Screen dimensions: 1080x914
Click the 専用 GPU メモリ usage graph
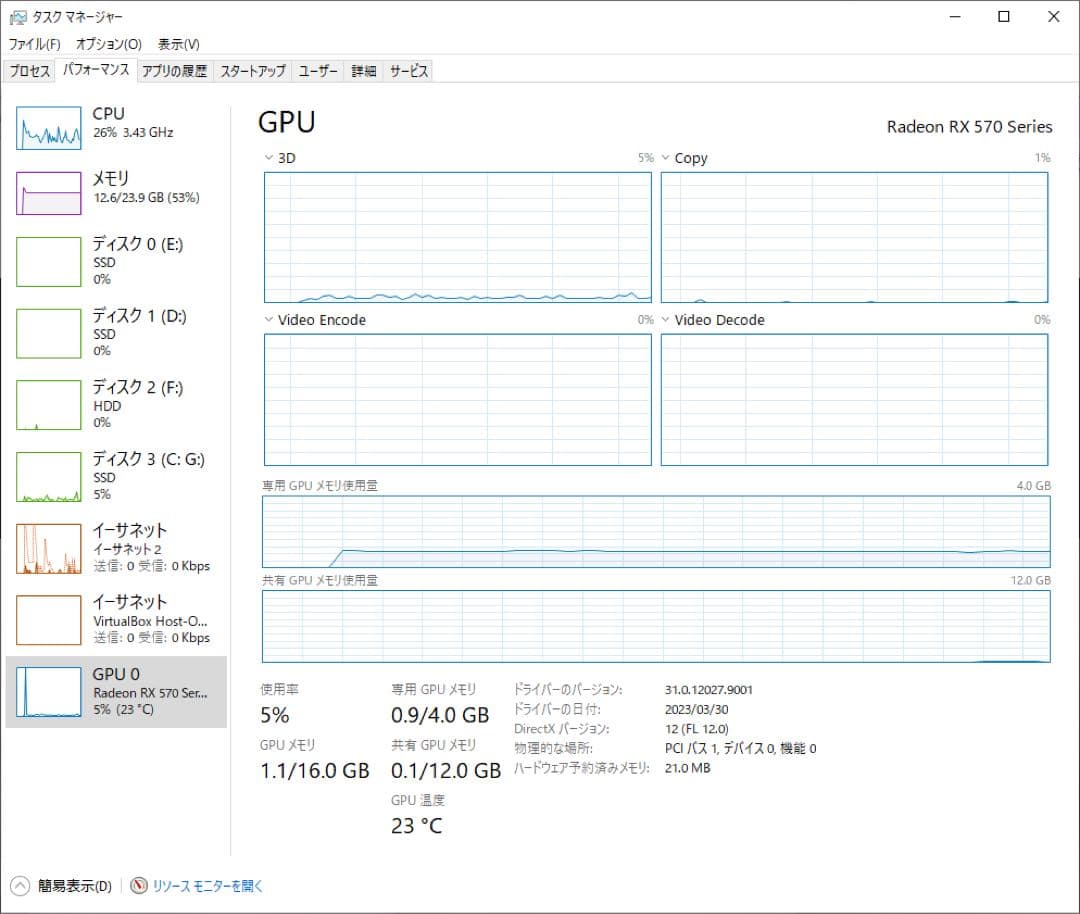[656, 533]
